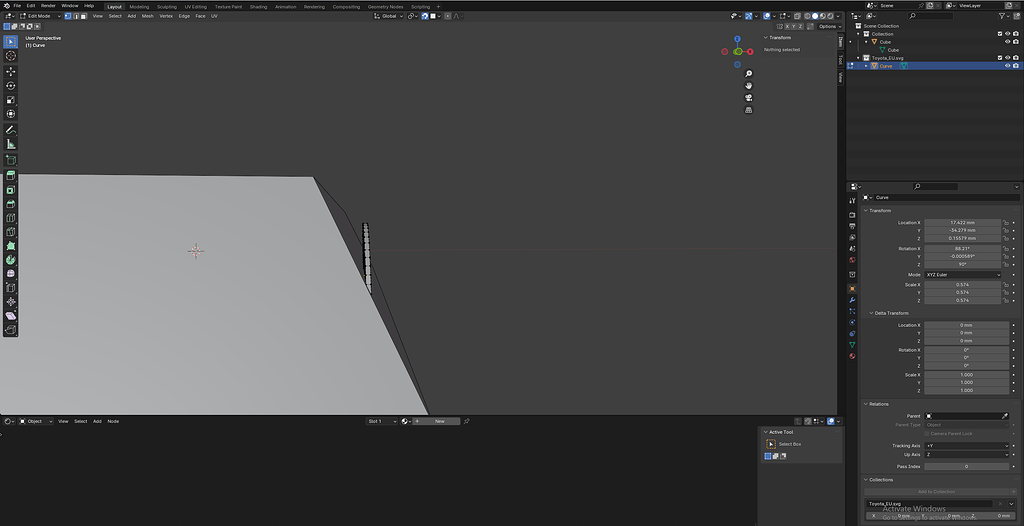Activate the Extrude Region tool
Viewport: 1024px width, 526px height.
pyautogui.click(x=10, y=176)
